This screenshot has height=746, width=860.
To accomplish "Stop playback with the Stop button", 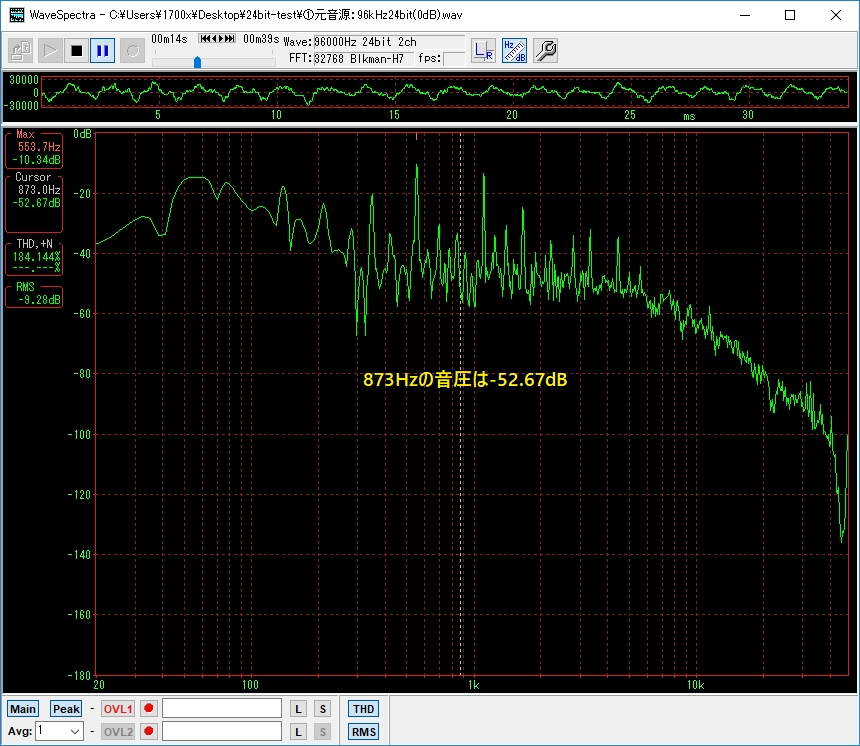I will tap(76, 50).
